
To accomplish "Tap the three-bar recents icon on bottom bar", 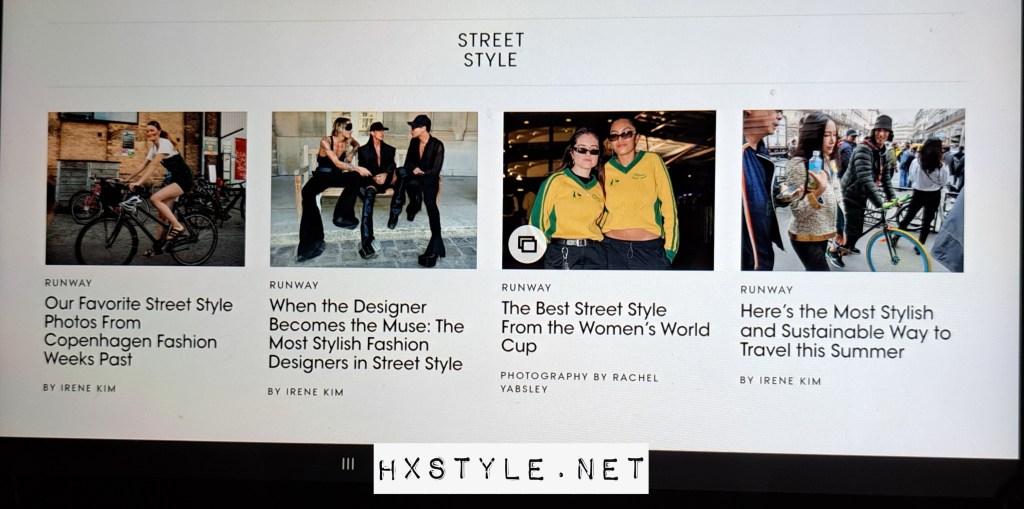I will [348, 463].
